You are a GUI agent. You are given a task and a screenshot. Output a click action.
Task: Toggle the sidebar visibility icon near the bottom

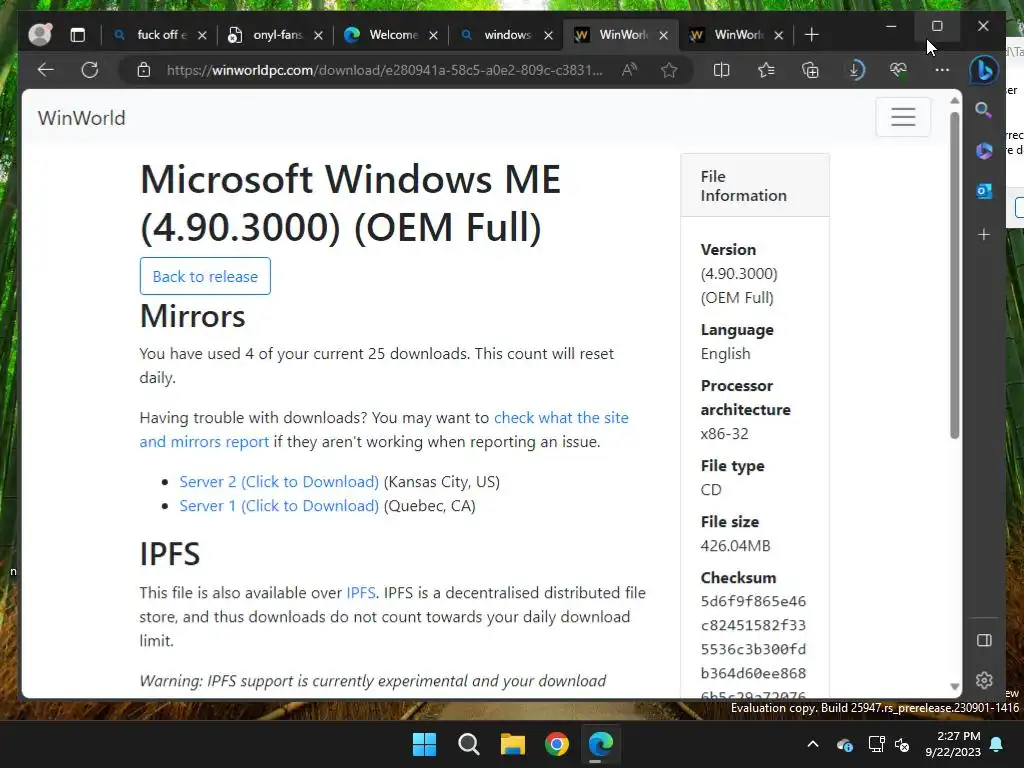[x=984, y=640]
